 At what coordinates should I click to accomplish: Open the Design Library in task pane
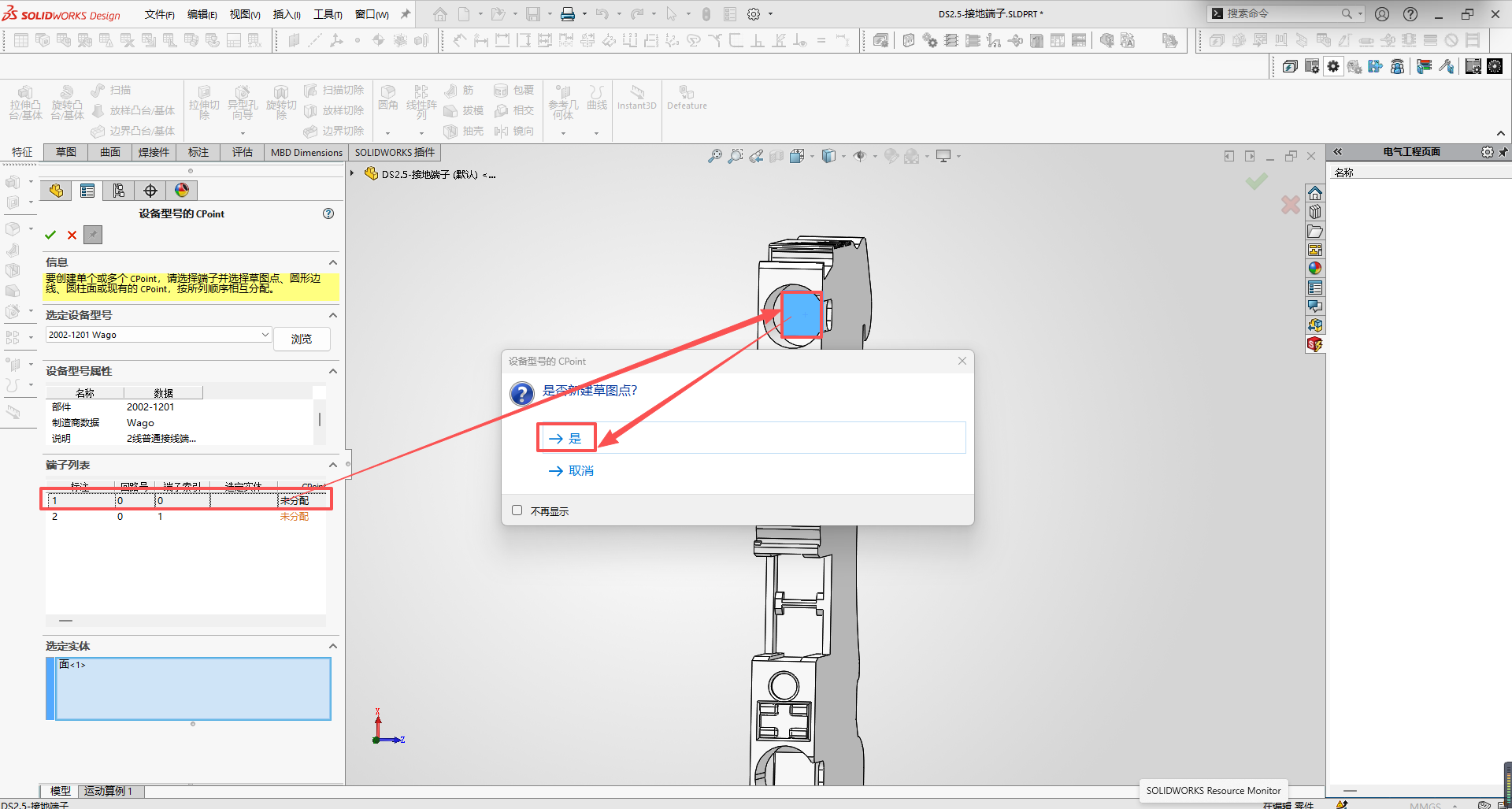coord(1315,212)
